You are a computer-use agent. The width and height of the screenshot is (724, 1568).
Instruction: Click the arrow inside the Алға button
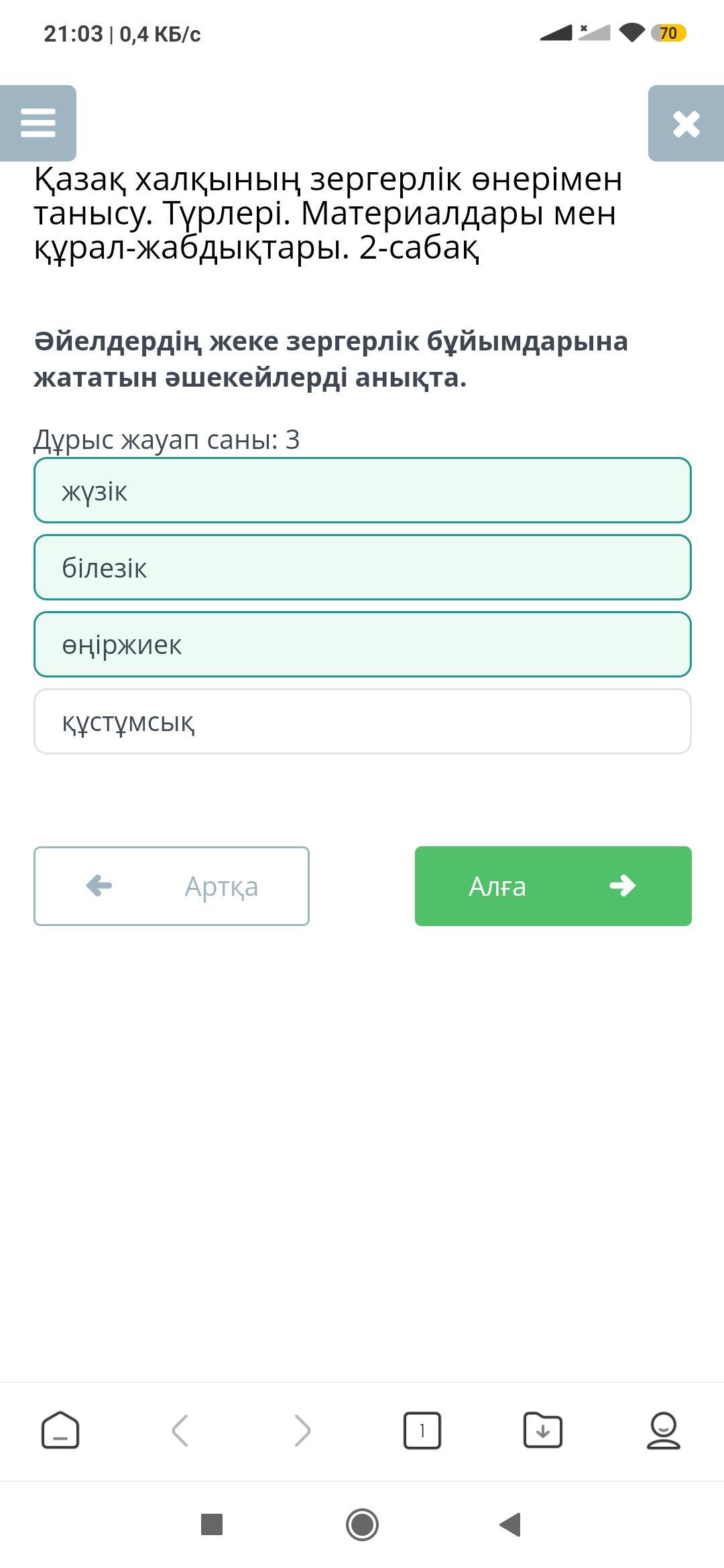[x=622, y=886]
